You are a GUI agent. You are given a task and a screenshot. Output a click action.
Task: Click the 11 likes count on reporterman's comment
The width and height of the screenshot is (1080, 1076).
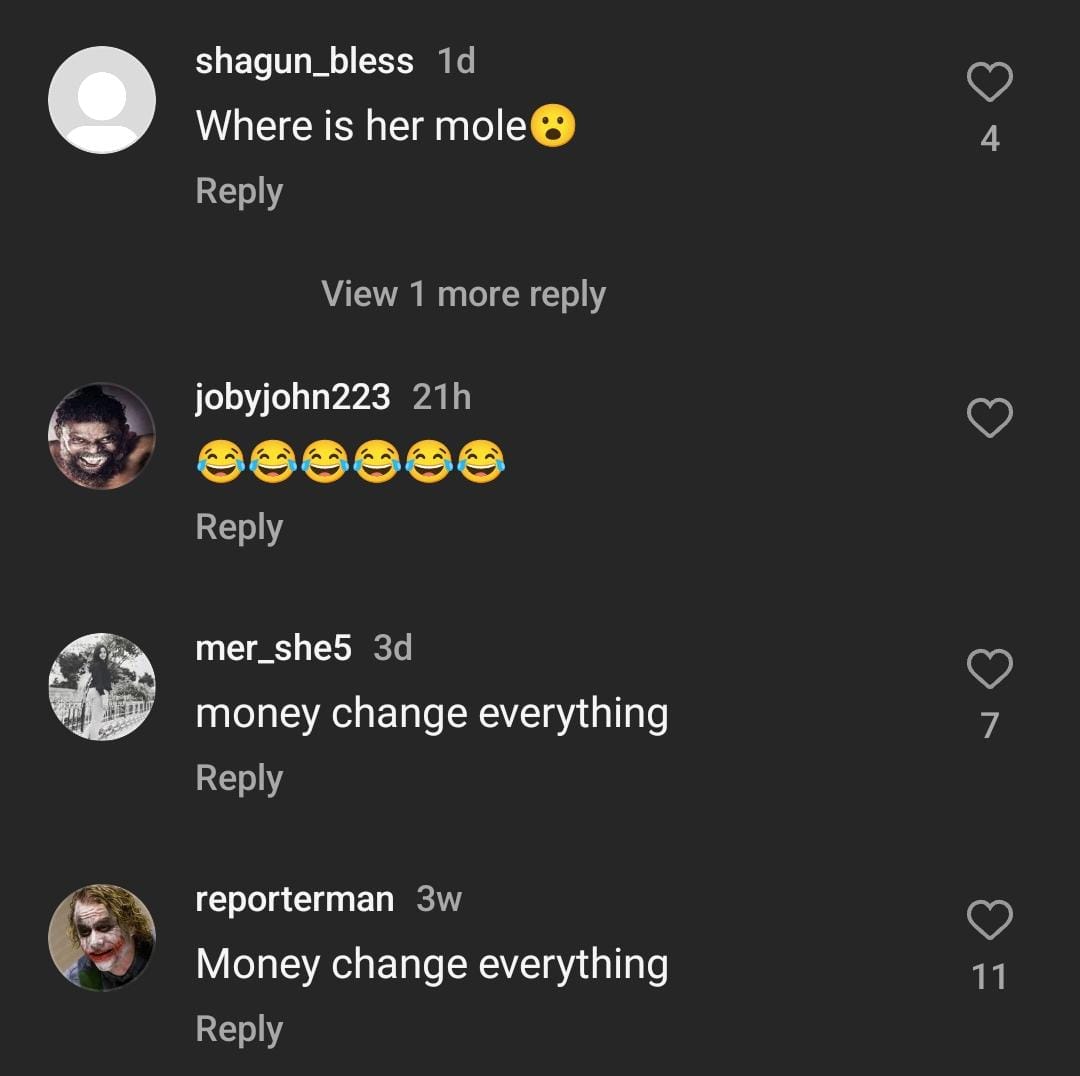click(x=990, y=976)
